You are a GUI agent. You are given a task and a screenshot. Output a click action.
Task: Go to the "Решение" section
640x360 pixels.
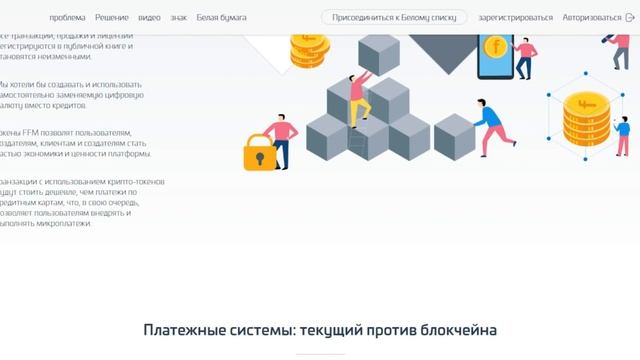112,18
